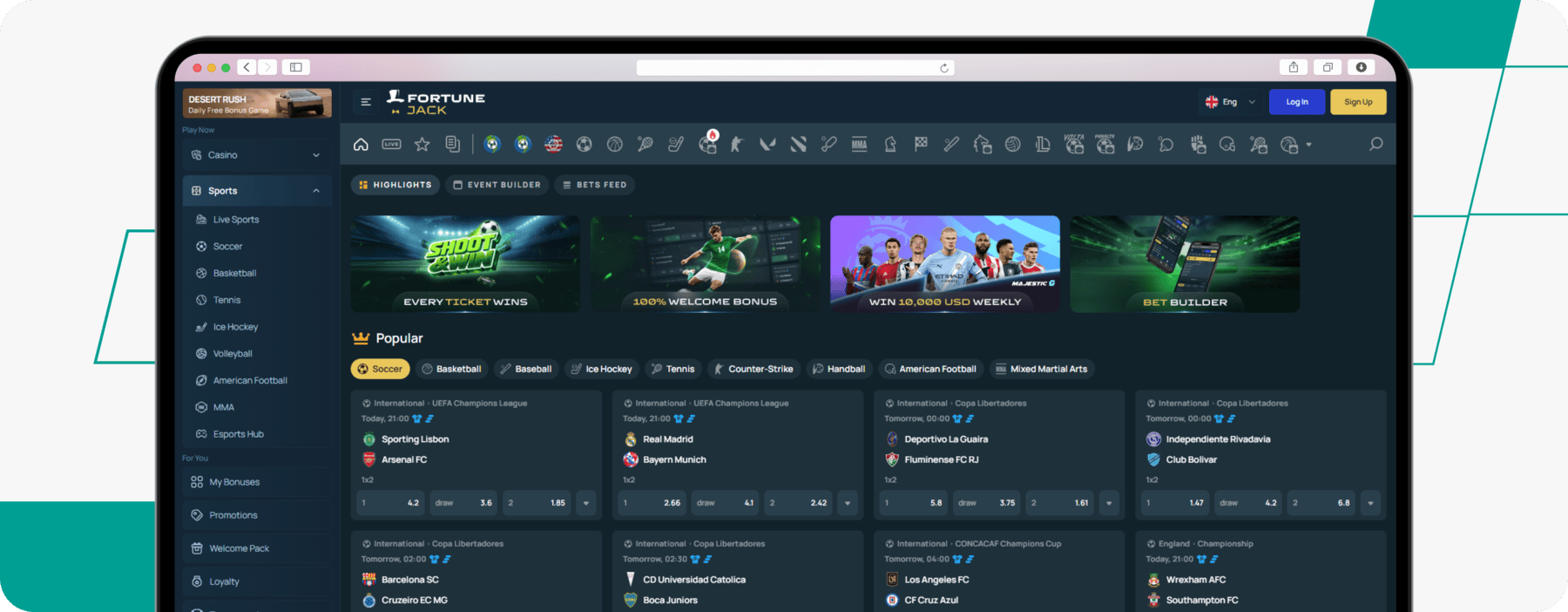The height and width of the screenshot is (612, 1568).
Task: Select the MMA icon in sports bar
Action: point(860,145)
